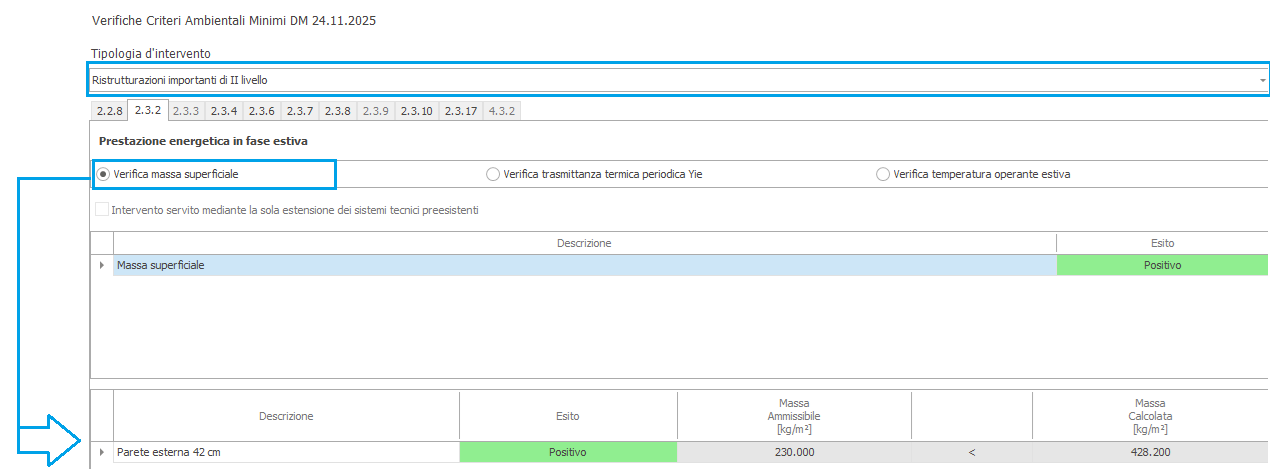The height and width of the screenshot is (469, 1270).
Task: Click the Positivo result for Parete esterna
Action: (568, 452)
